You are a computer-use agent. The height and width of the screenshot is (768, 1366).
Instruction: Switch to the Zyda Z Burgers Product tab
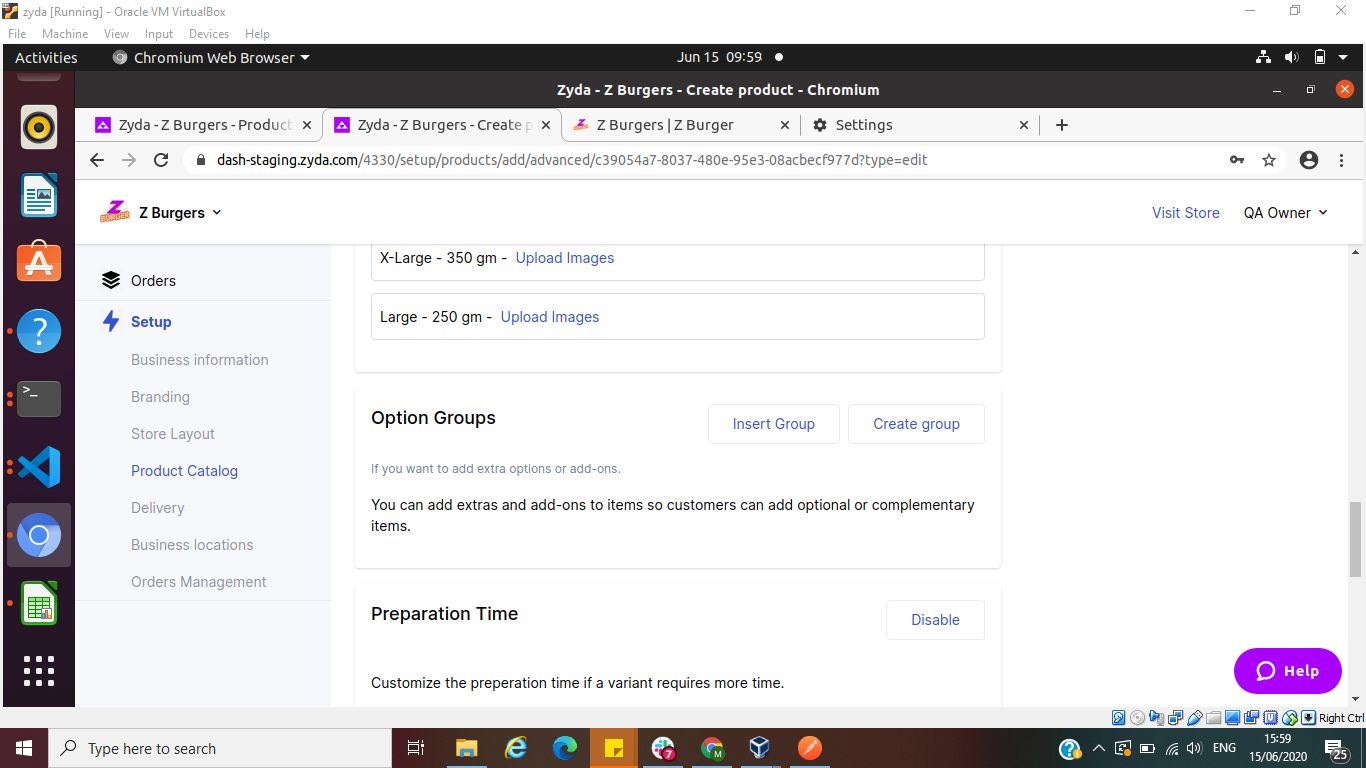point(203,125)
